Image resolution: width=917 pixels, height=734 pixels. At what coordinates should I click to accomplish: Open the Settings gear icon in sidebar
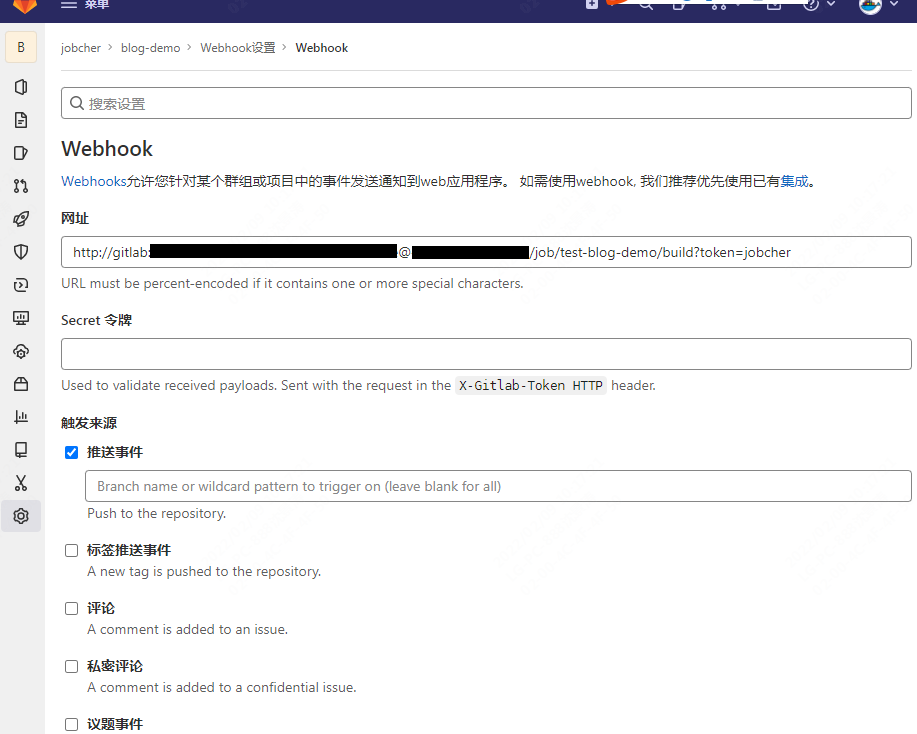click(21, 516)
